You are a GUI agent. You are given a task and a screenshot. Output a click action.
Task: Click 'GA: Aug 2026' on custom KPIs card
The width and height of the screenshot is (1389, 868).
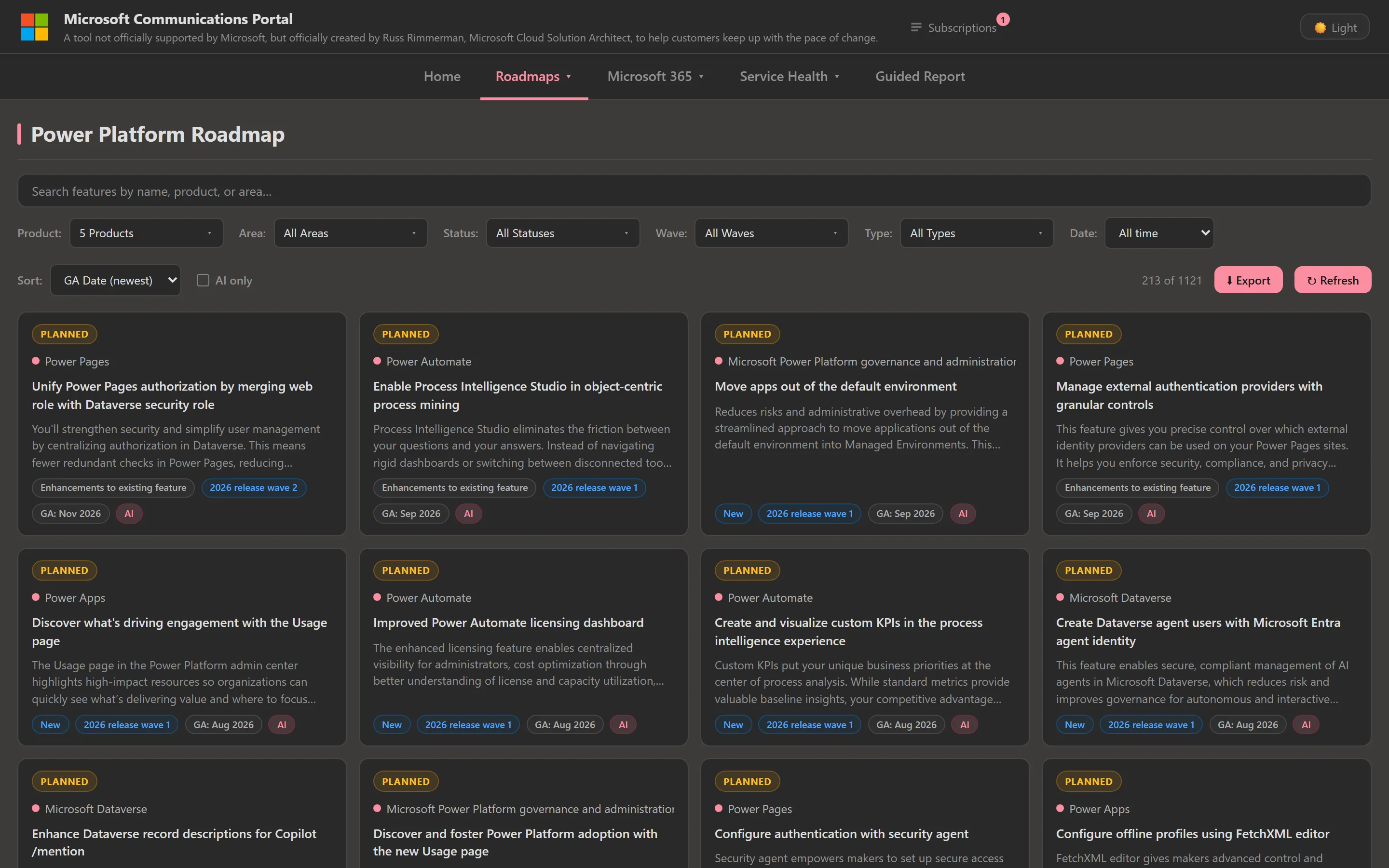[906, 724]
